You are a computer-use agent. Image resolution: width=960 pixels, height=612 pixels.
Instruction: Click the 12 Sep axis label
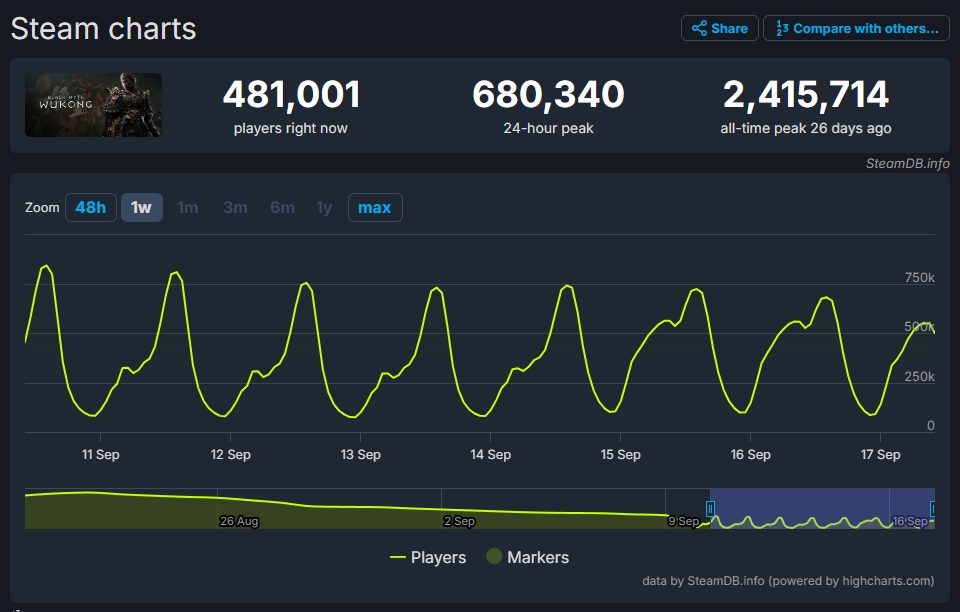[230, 455]
